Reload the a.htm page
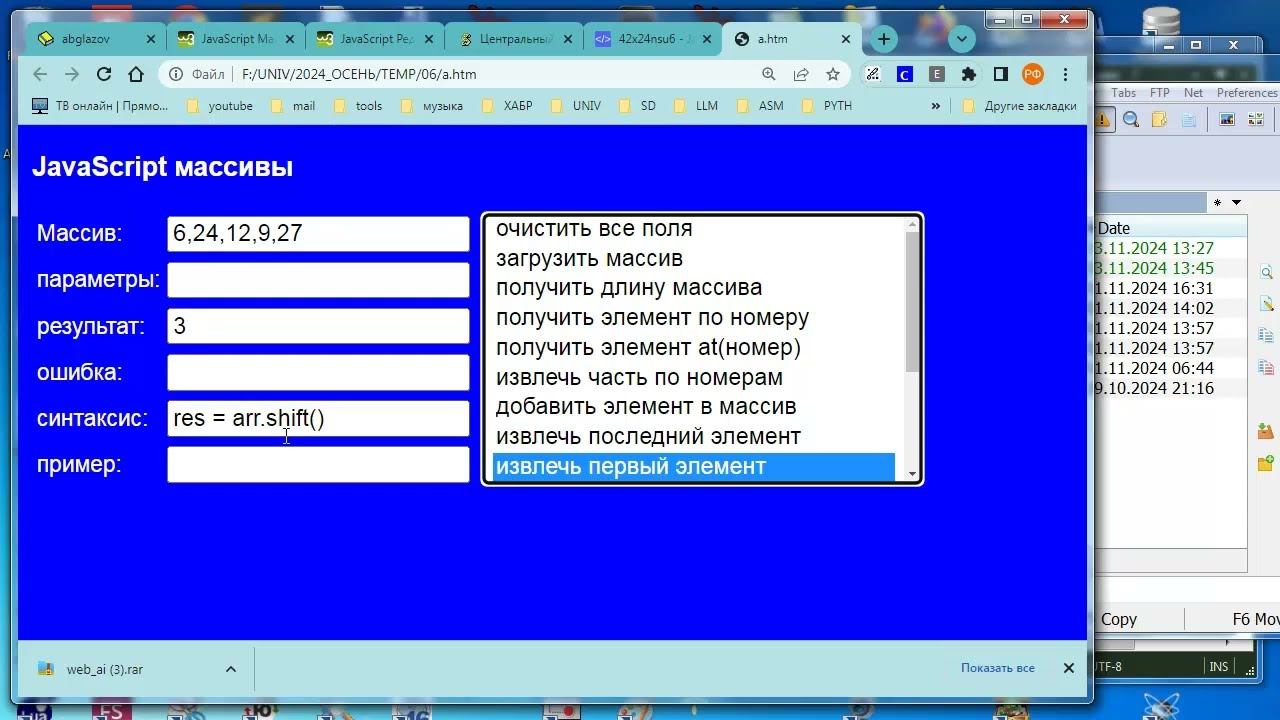 [104, 74]
